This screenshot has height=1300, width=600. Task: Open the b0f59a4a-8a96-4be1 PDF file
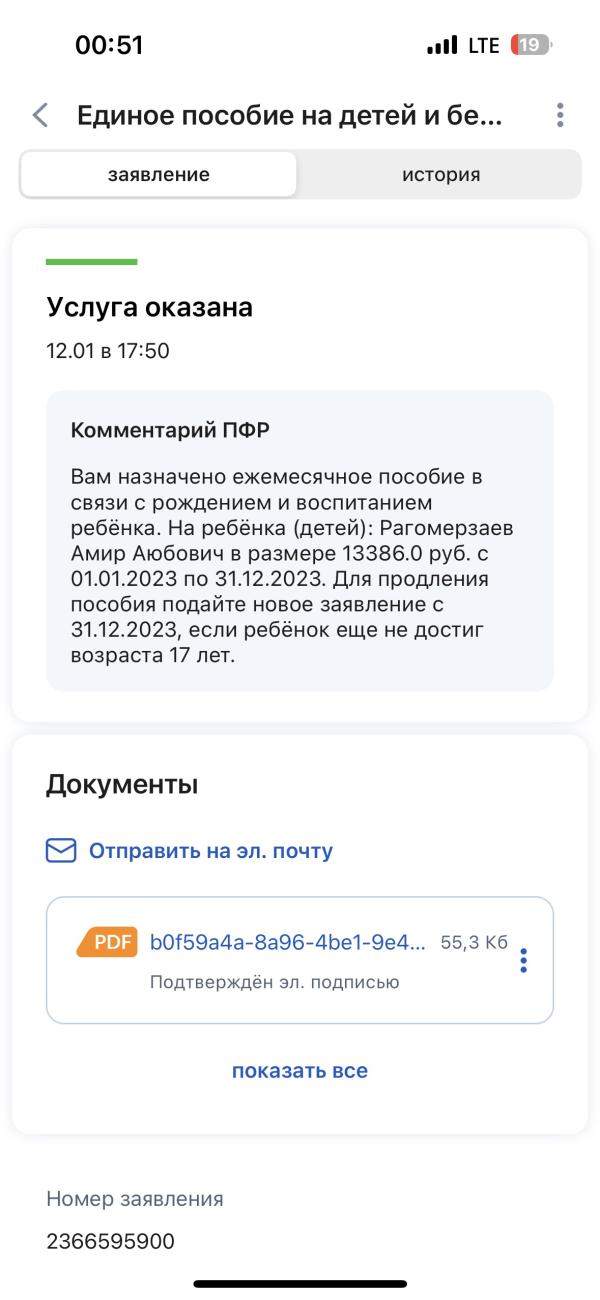(x=288, y=942)
